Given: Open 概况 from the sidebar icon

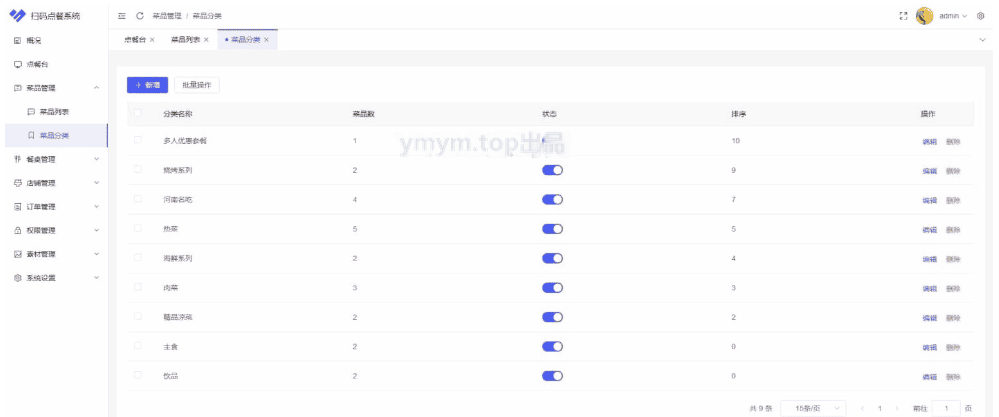Looking at the screenshot, I should click(18, 41).
